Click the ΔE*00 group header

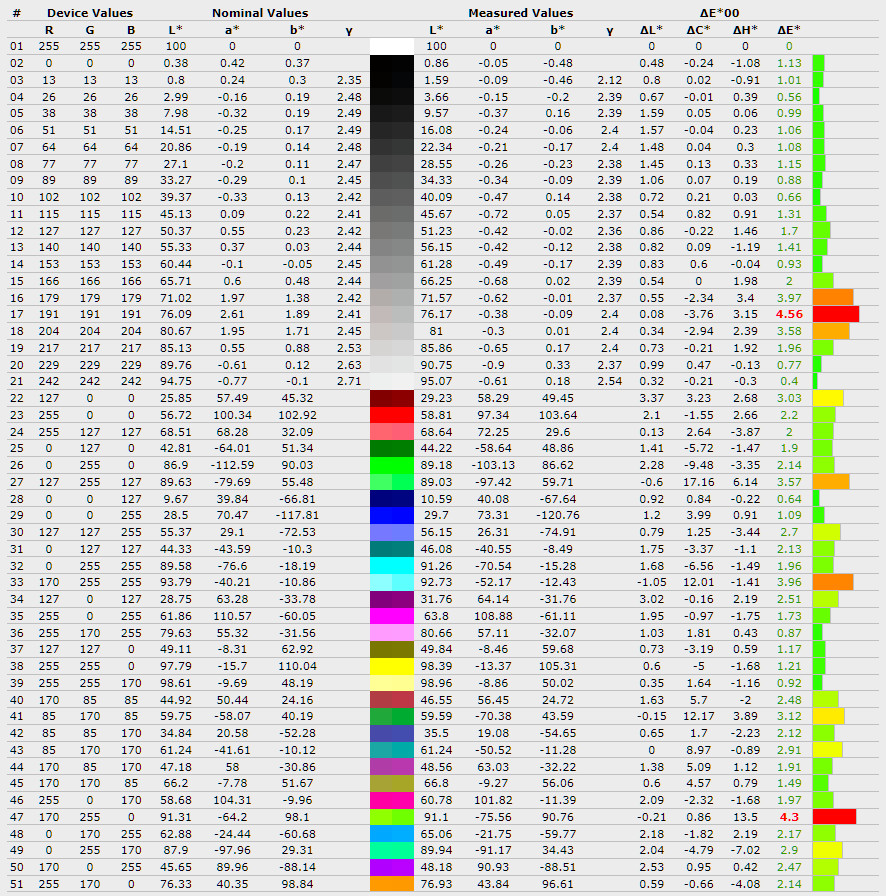coord(717,13)
